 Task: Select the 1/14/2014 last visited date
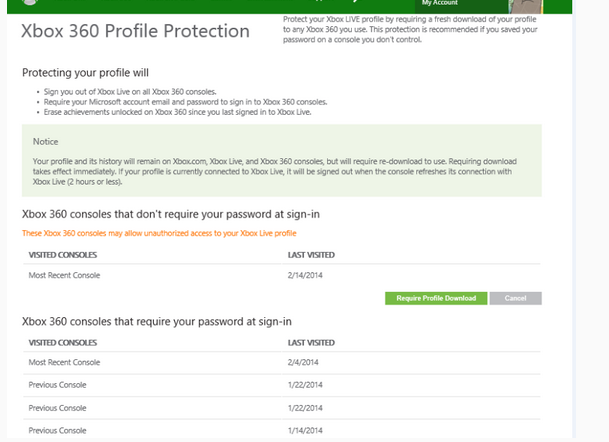coord(303,431)
